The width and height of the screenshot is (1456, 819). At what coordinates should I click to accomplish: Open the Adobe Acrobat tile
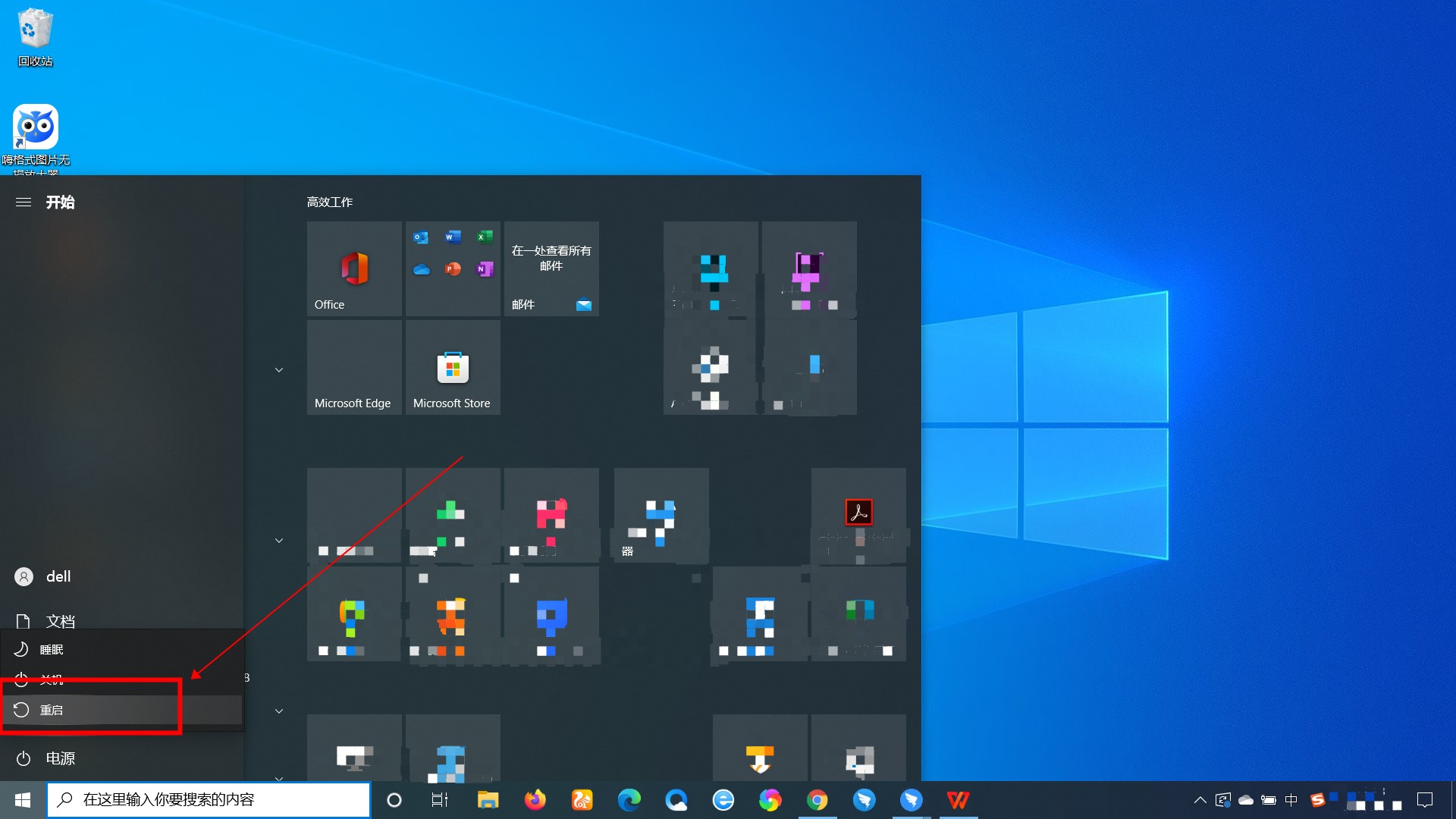[858, 515]
